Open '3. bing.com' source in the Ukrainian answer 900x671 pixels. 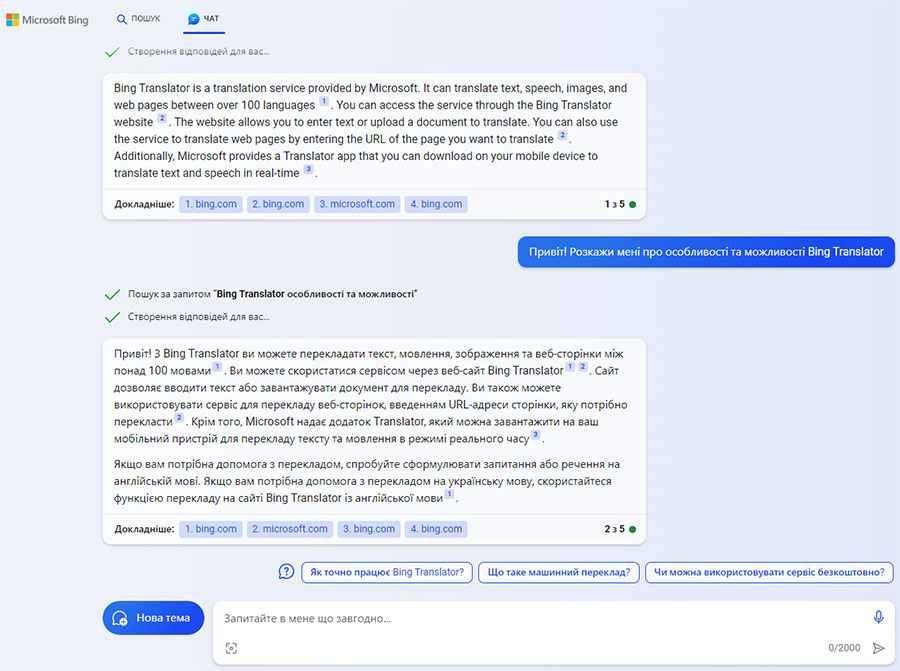pos(369,529)
